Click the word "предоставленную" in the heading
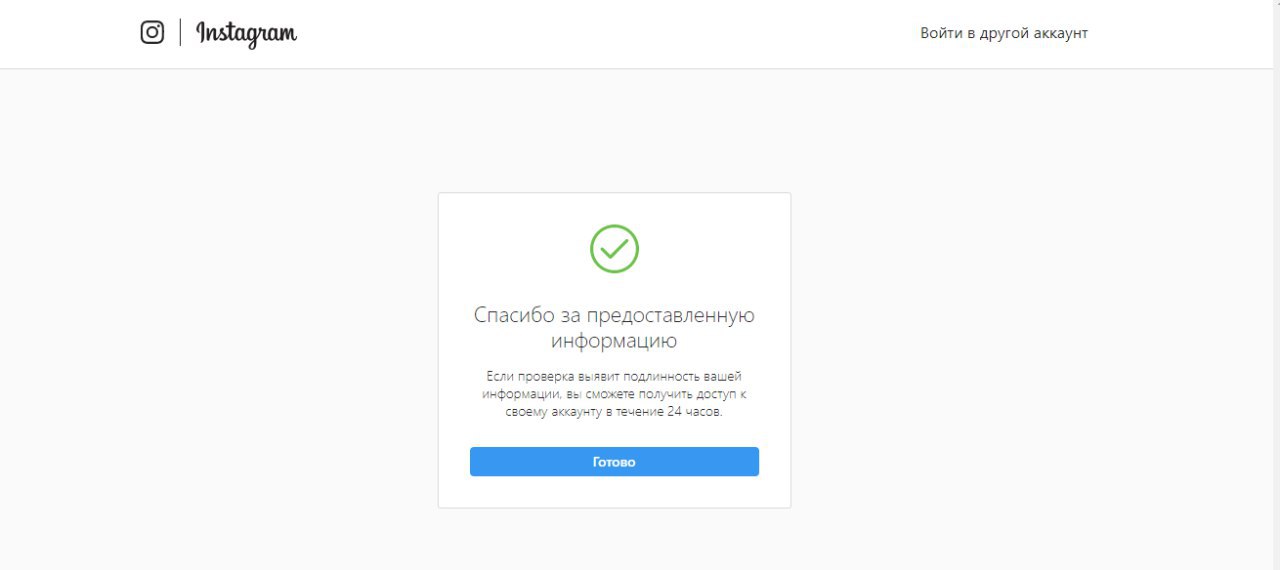The image size is (1280, 570). pyautogui.click(x=670, y=316)
